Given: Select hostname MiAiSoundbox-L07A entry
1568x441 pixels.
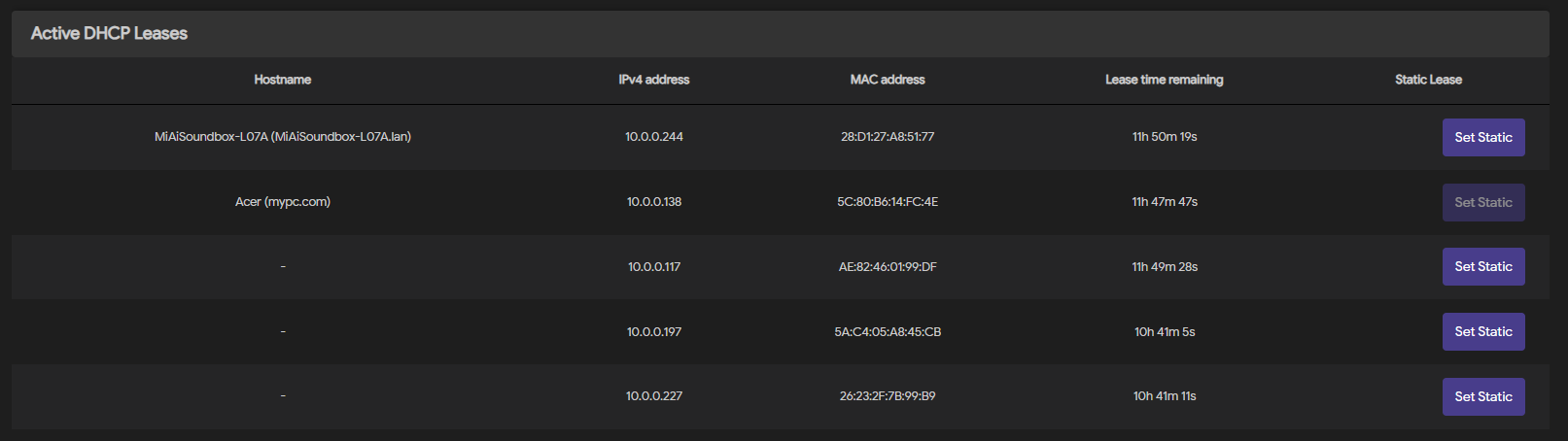Looking at the screenshot, I should (283, 137).
